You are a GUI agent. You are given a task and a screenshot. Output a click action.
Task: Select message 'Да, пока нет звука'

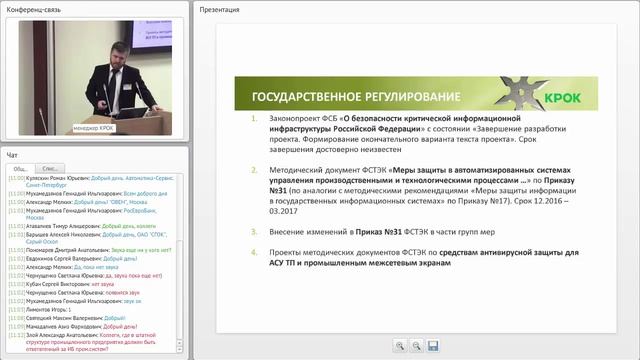point(96,267)
